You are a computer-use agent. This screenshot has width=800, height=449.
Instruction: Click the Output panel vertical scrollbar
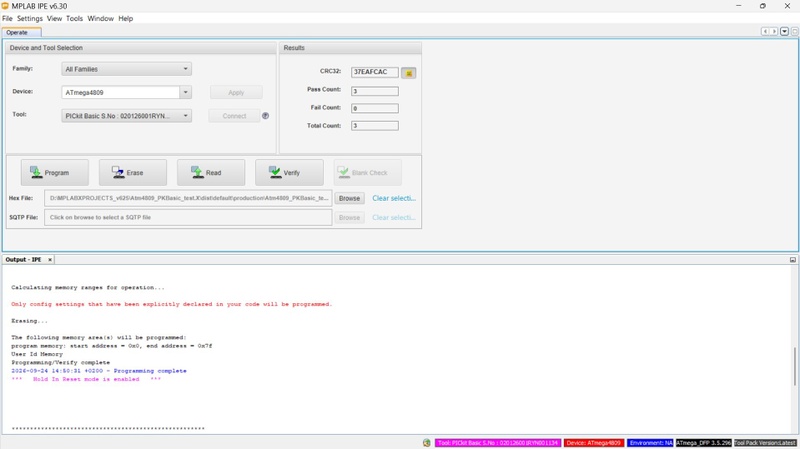(x=794, y=366)
